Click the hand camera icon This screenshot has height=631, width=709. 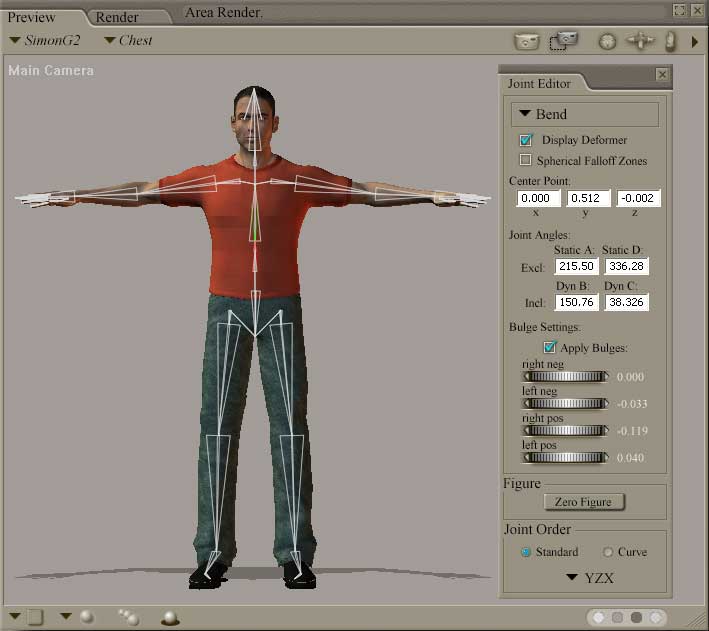(x=670, y=42)
